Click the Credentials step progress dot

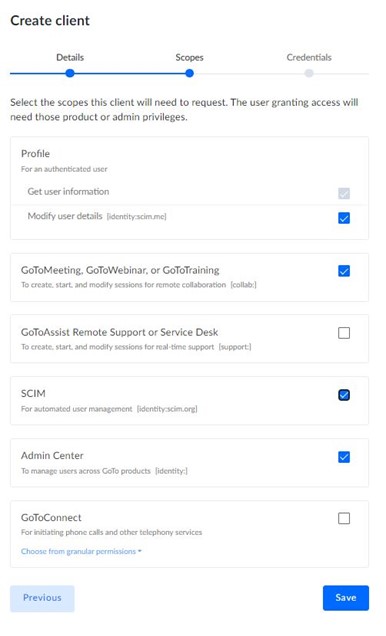click(309, 73)
